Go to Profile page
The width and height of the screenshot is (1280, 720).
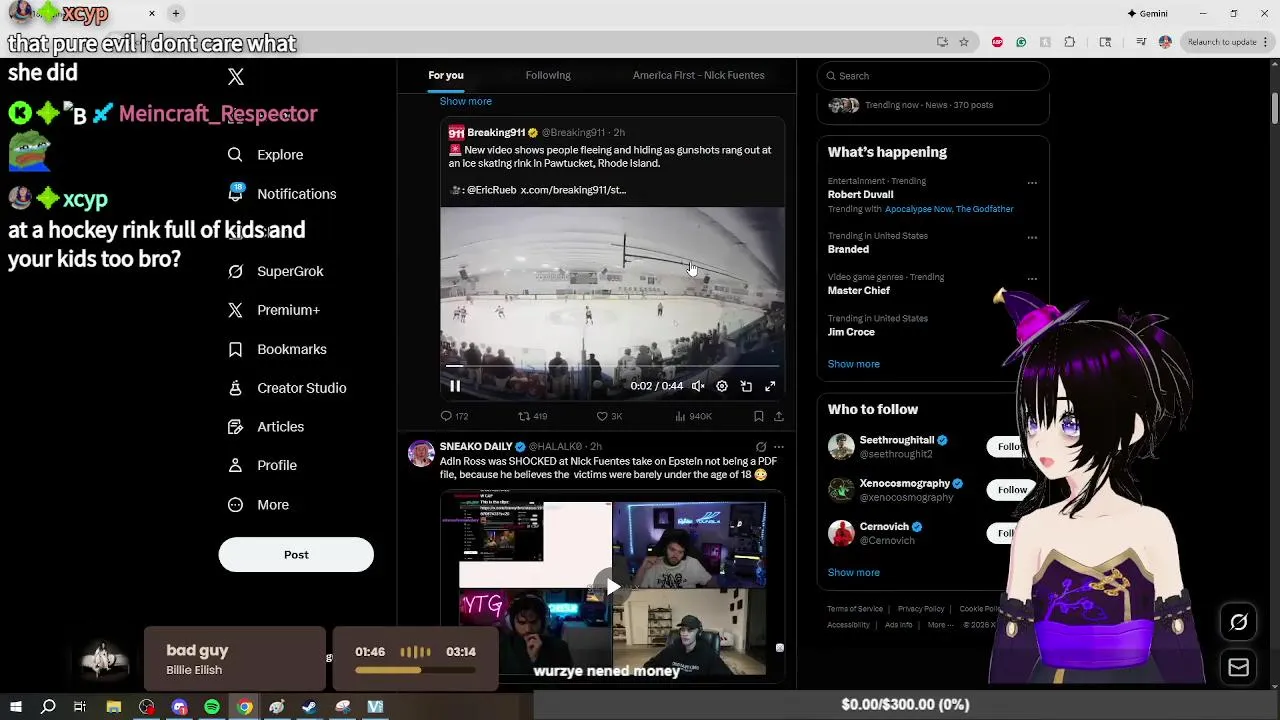(x=262, y=466)
